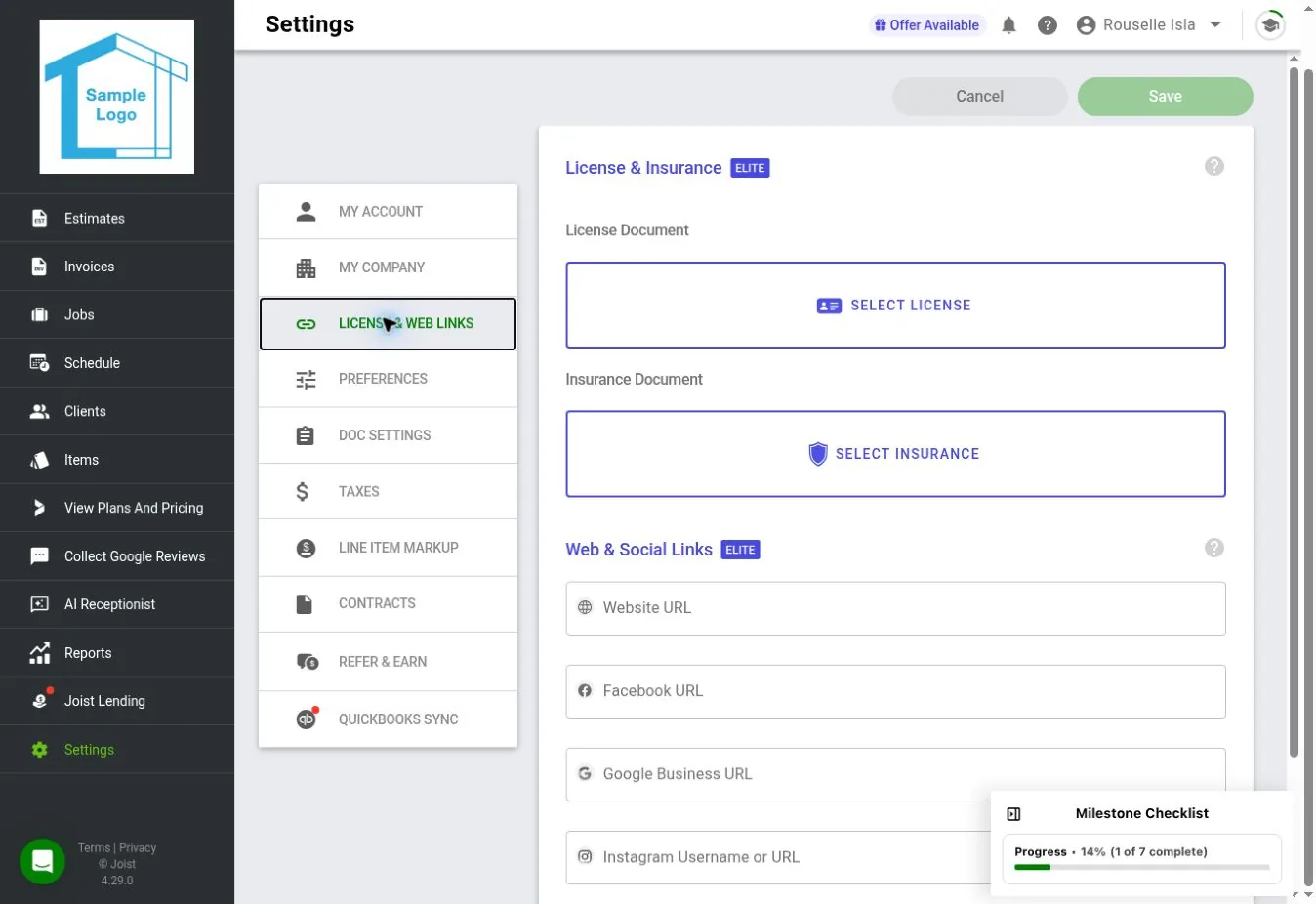This screenshot has height=904, width=1316.
Task: Click the milestone progress bar
Action: (x=1141, y=867)
